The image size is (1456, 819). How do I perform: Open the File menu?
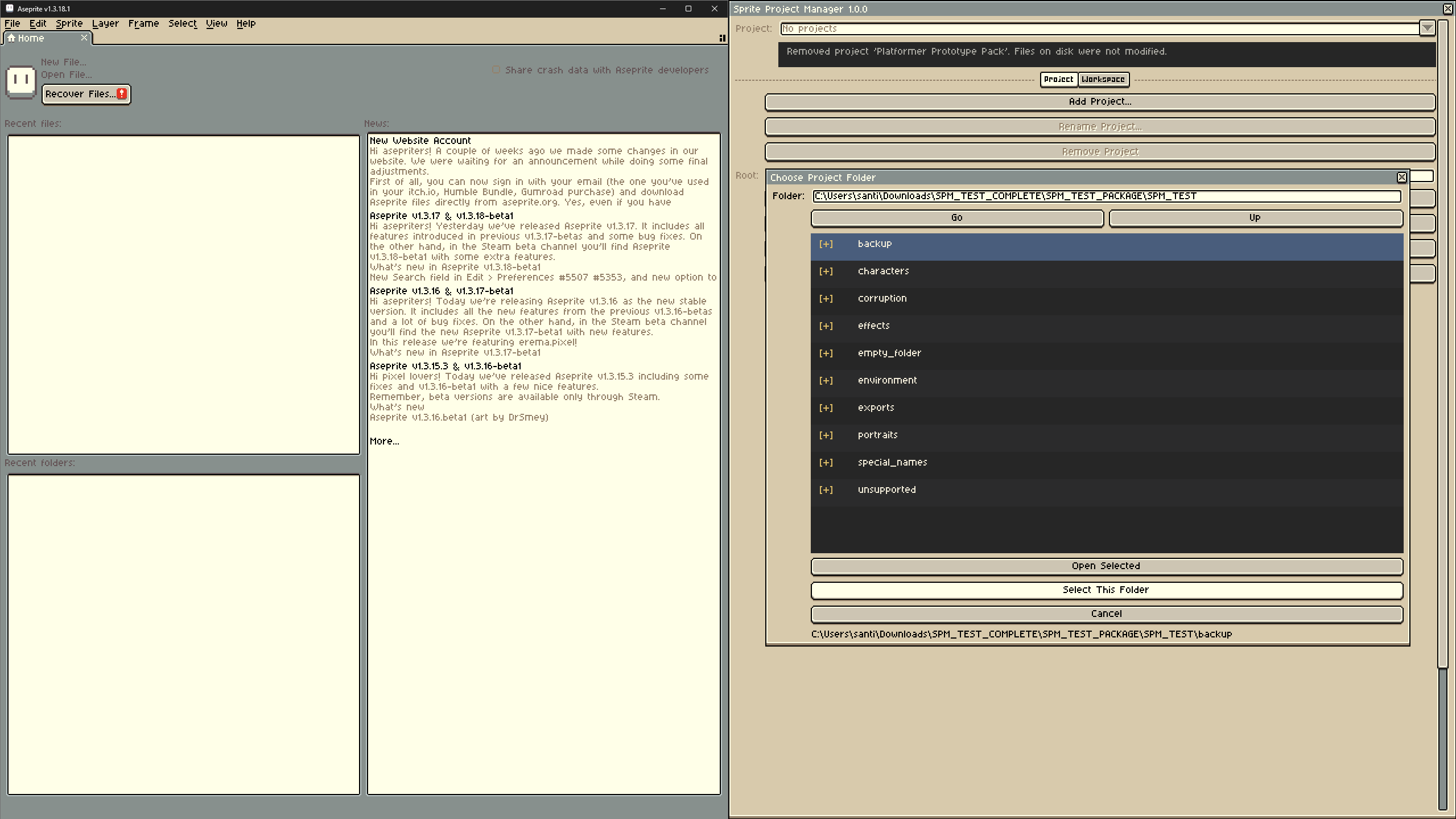(x=12, y=23)
